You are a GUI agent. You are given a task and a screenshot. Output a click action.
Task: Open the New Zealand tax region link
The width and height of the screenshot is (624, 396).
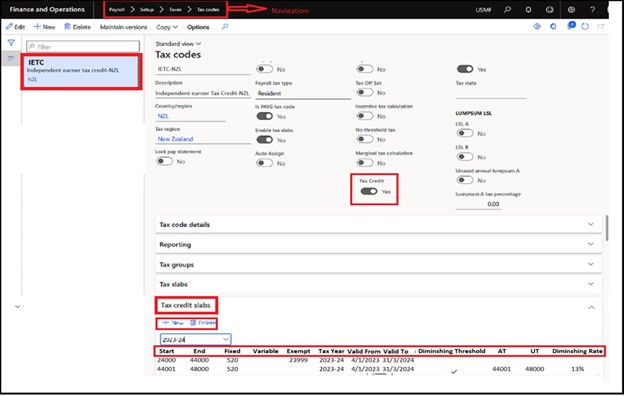175,139
